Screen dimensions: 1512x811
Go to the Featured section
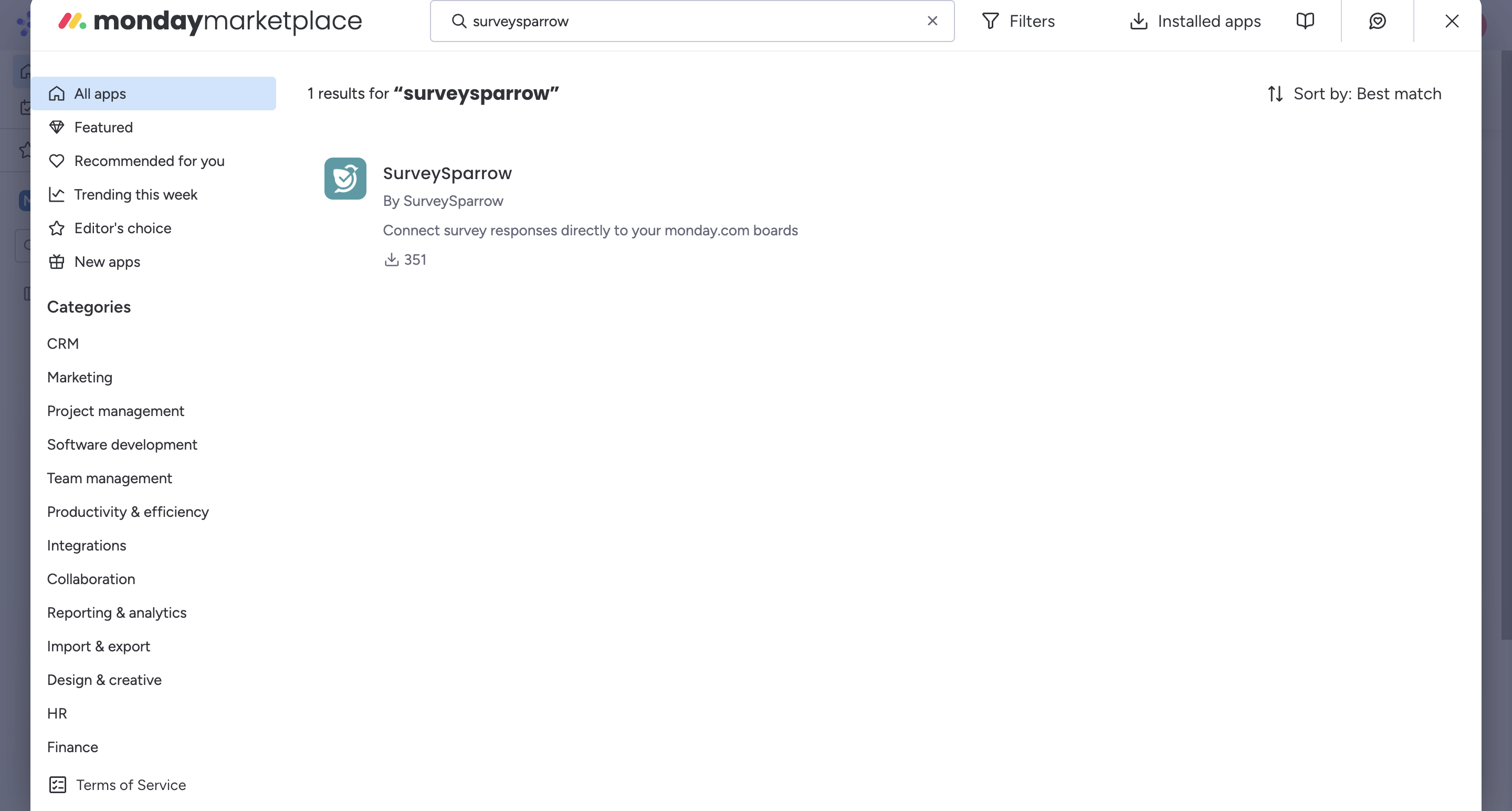tap(103, 128)
